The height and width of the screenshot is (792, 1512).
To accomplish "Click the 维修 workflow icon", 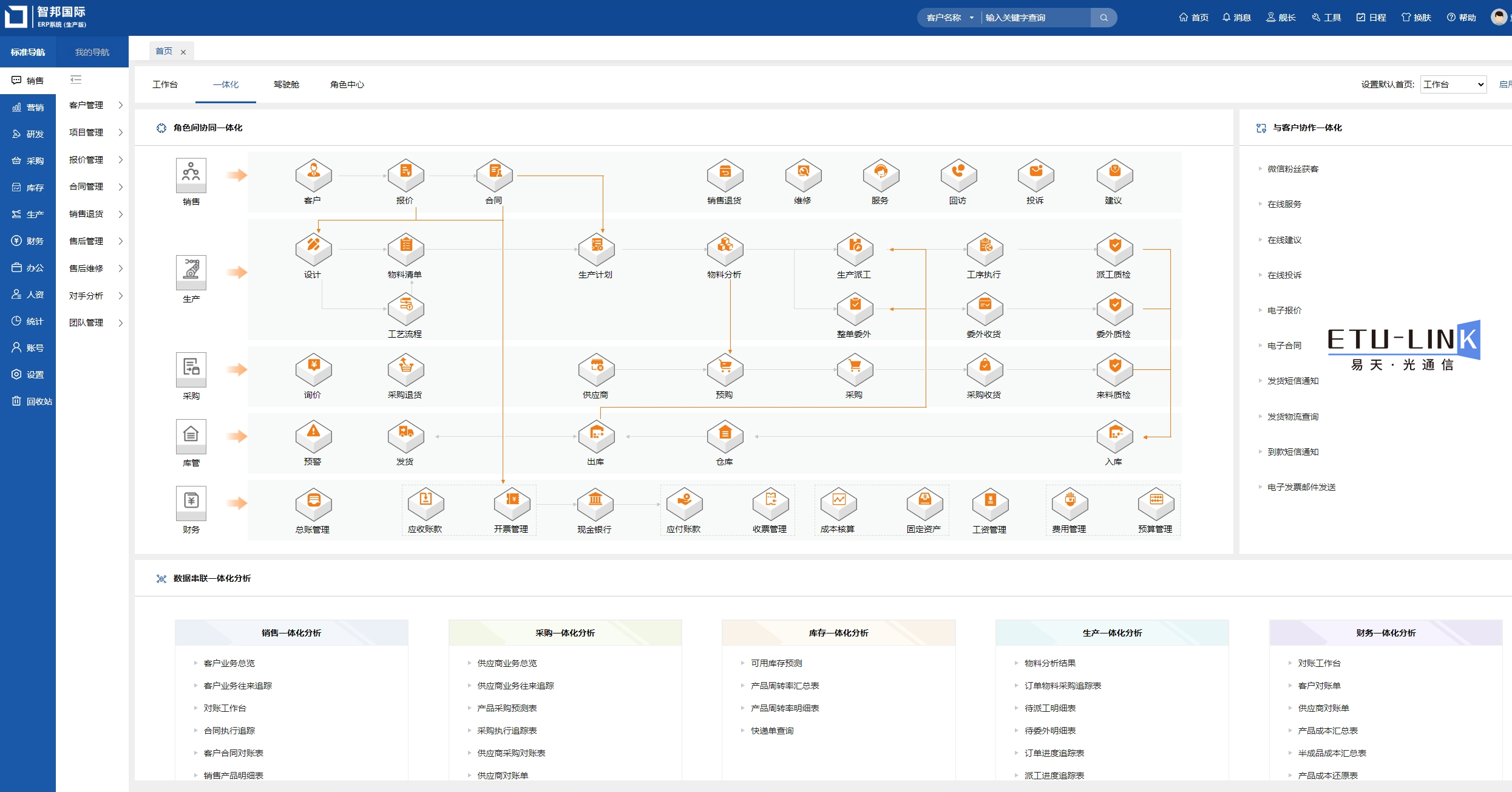I will [803, 175].
